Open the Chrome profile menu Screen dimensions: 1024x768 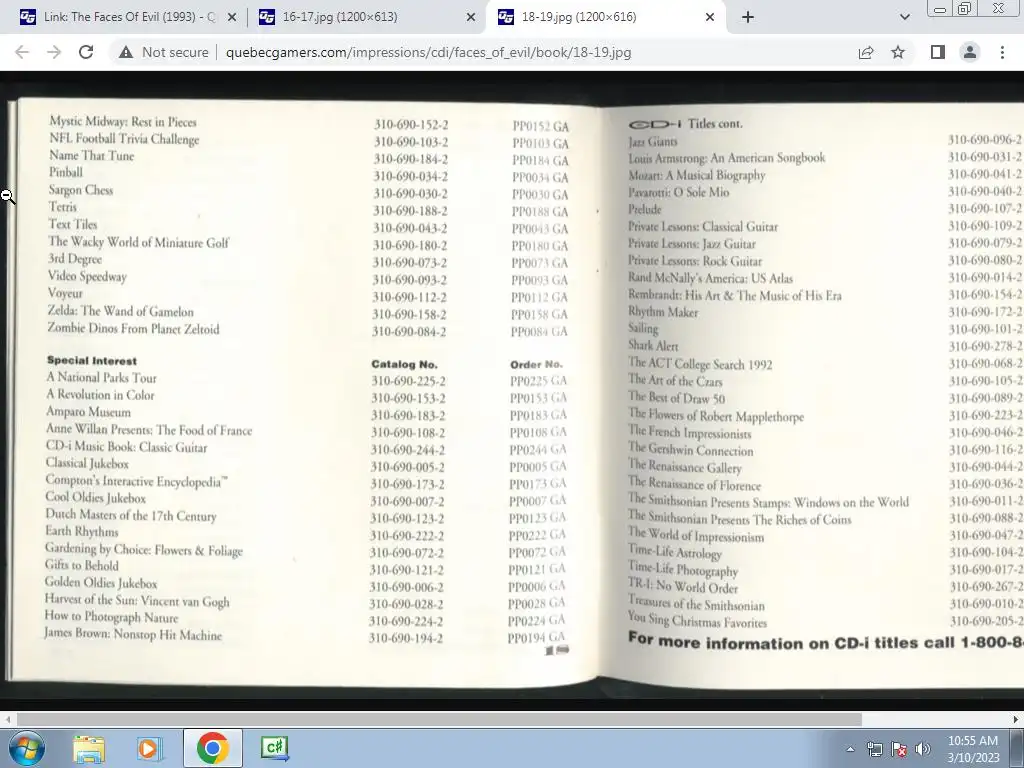click(970, 52)
